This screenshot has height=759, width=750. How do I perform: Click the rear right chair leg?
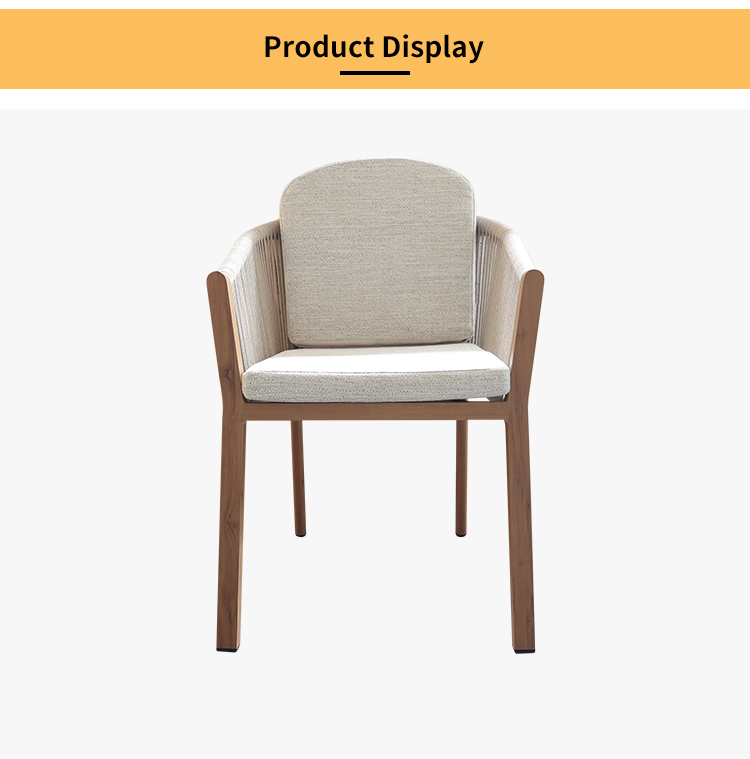click(461, 478)
